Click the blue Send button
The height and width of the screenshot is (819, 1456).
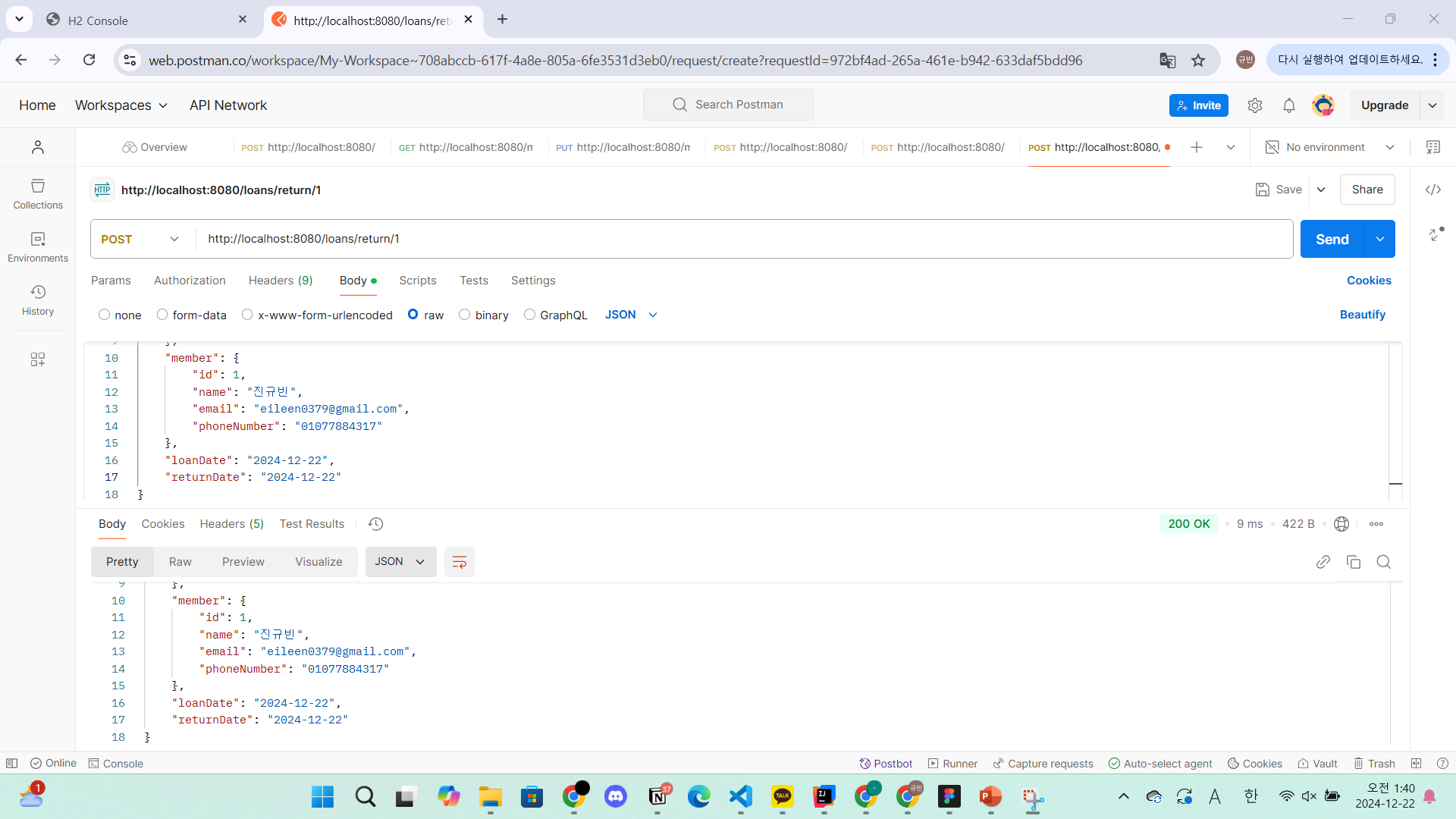click(1332, 239)
